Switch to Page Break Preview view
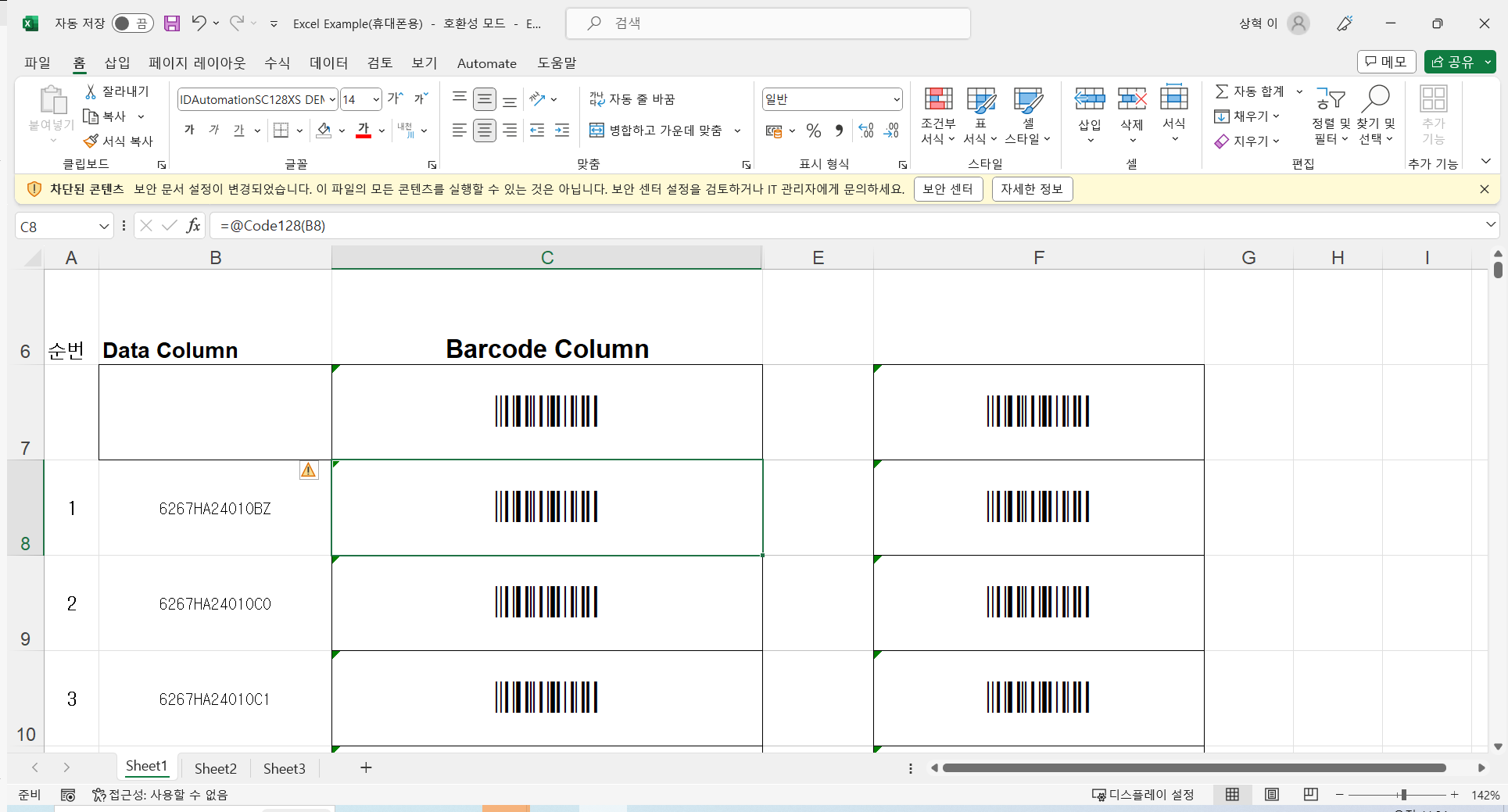The height and width of the screenshot is (812, 1508). 1311,795
